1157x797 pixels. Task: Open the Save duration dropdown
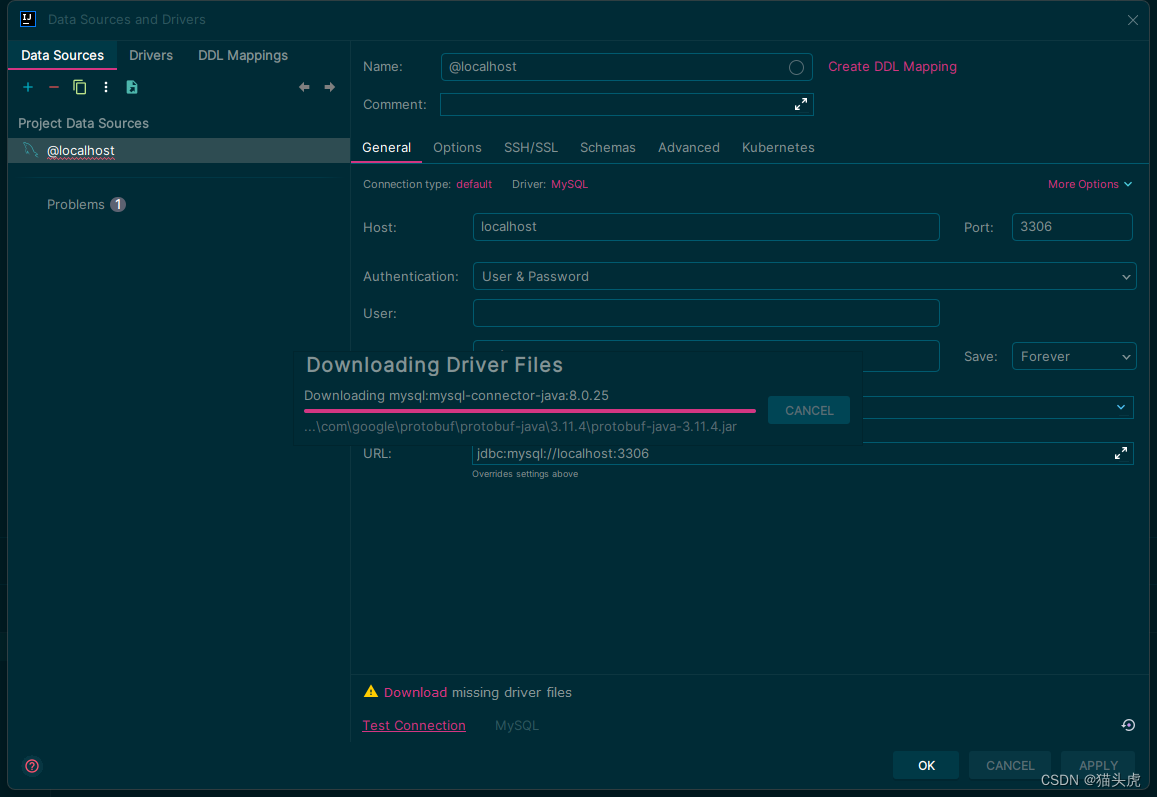(x=1074, y=356)
